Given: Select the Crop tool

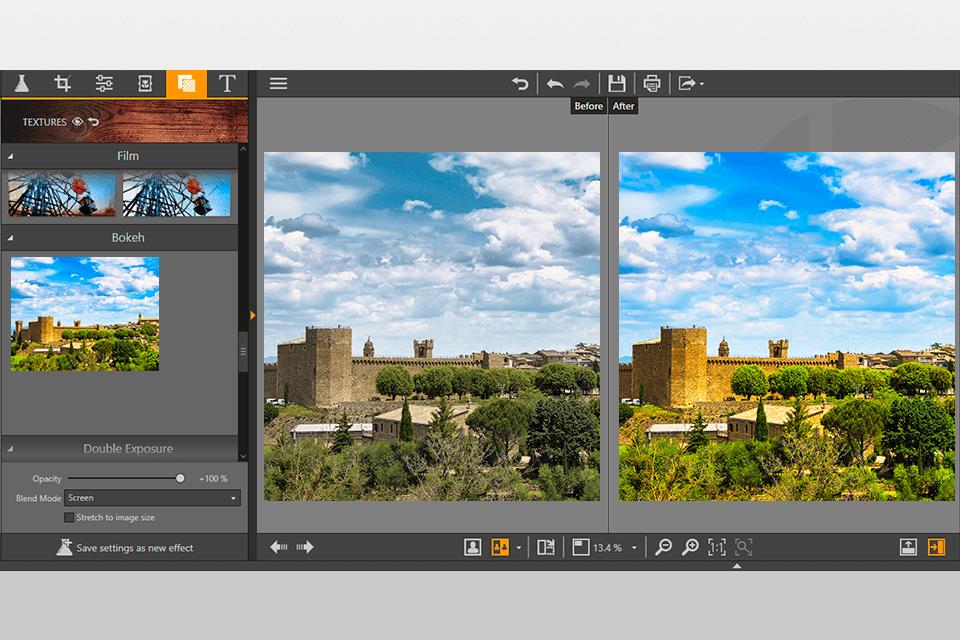Looking at the screenshot, I should 63,84.
